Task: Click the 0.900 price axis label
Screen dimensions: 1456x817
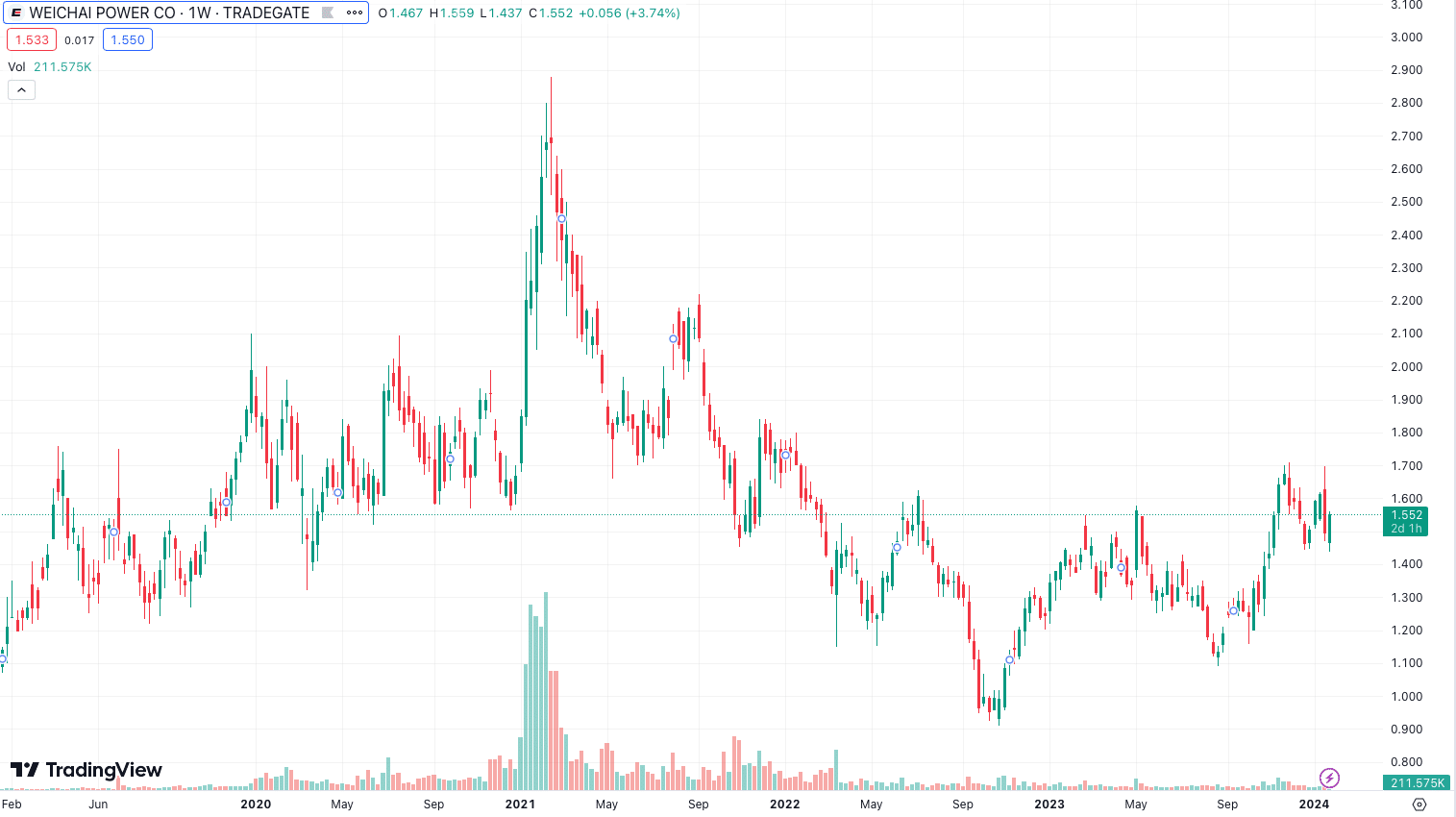Action: coord(1406,730)
